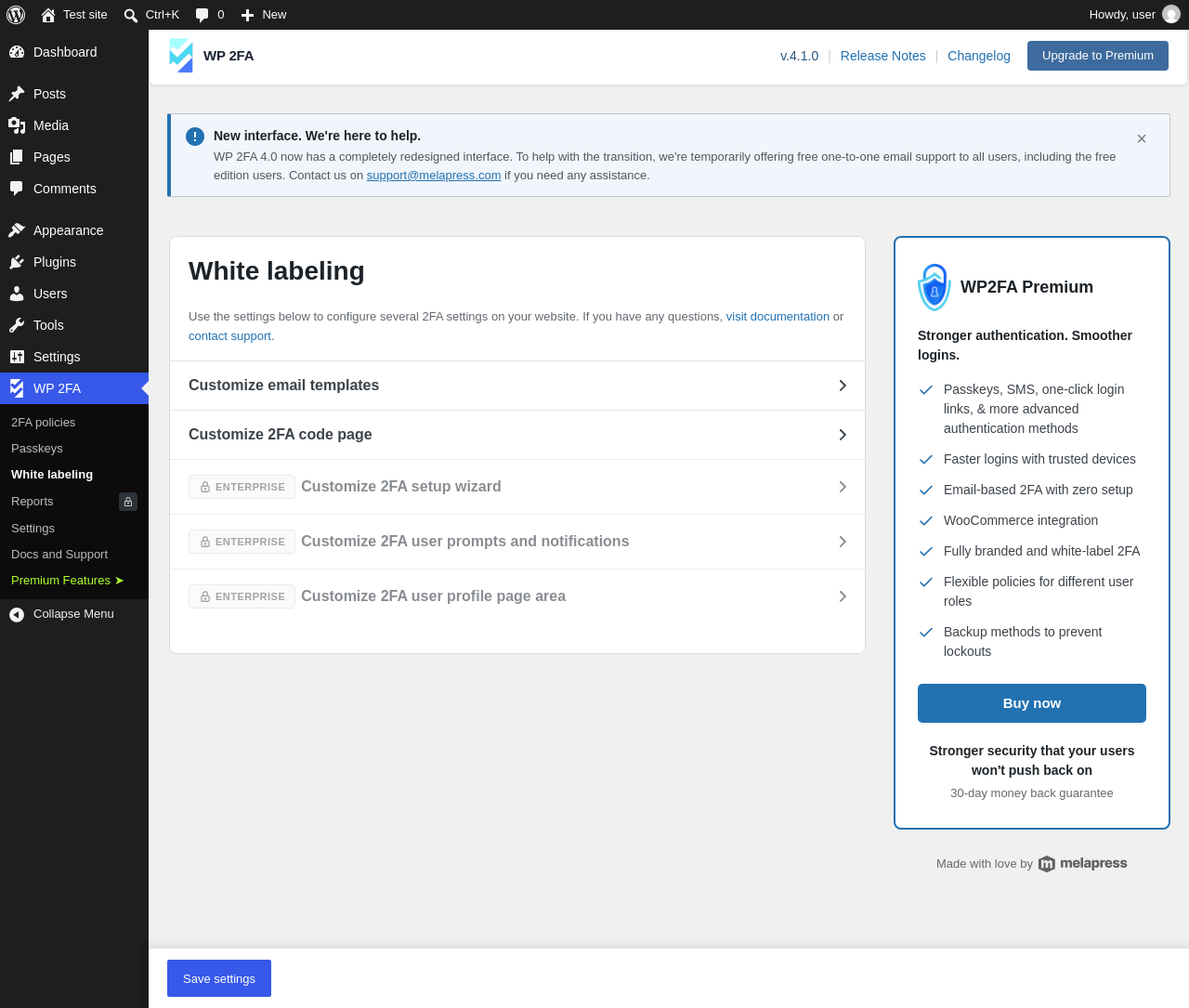Click the Collapse Menu arrow icon

tap(17, 614)
